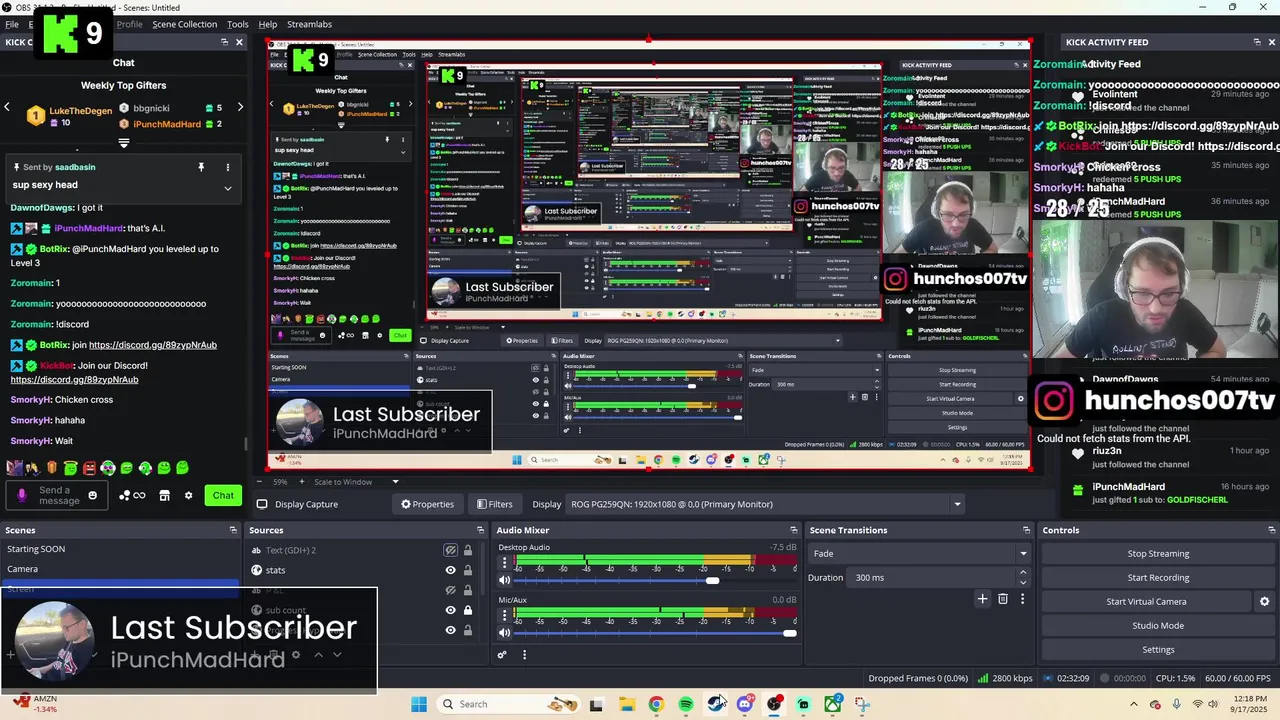Adjust the Desktop Audio volume slider
The image size is (1280, 720).
pyautogui.click(x=711, y=580)
